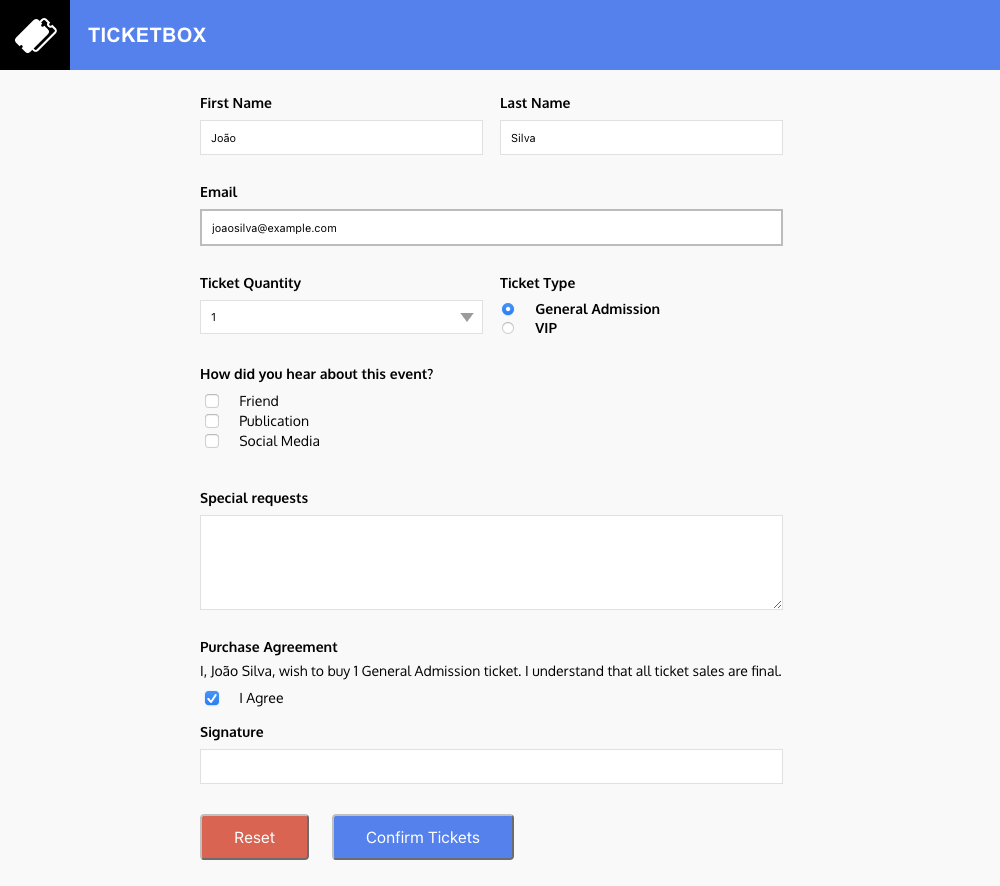Click the General Admission label text

(597, 310)
